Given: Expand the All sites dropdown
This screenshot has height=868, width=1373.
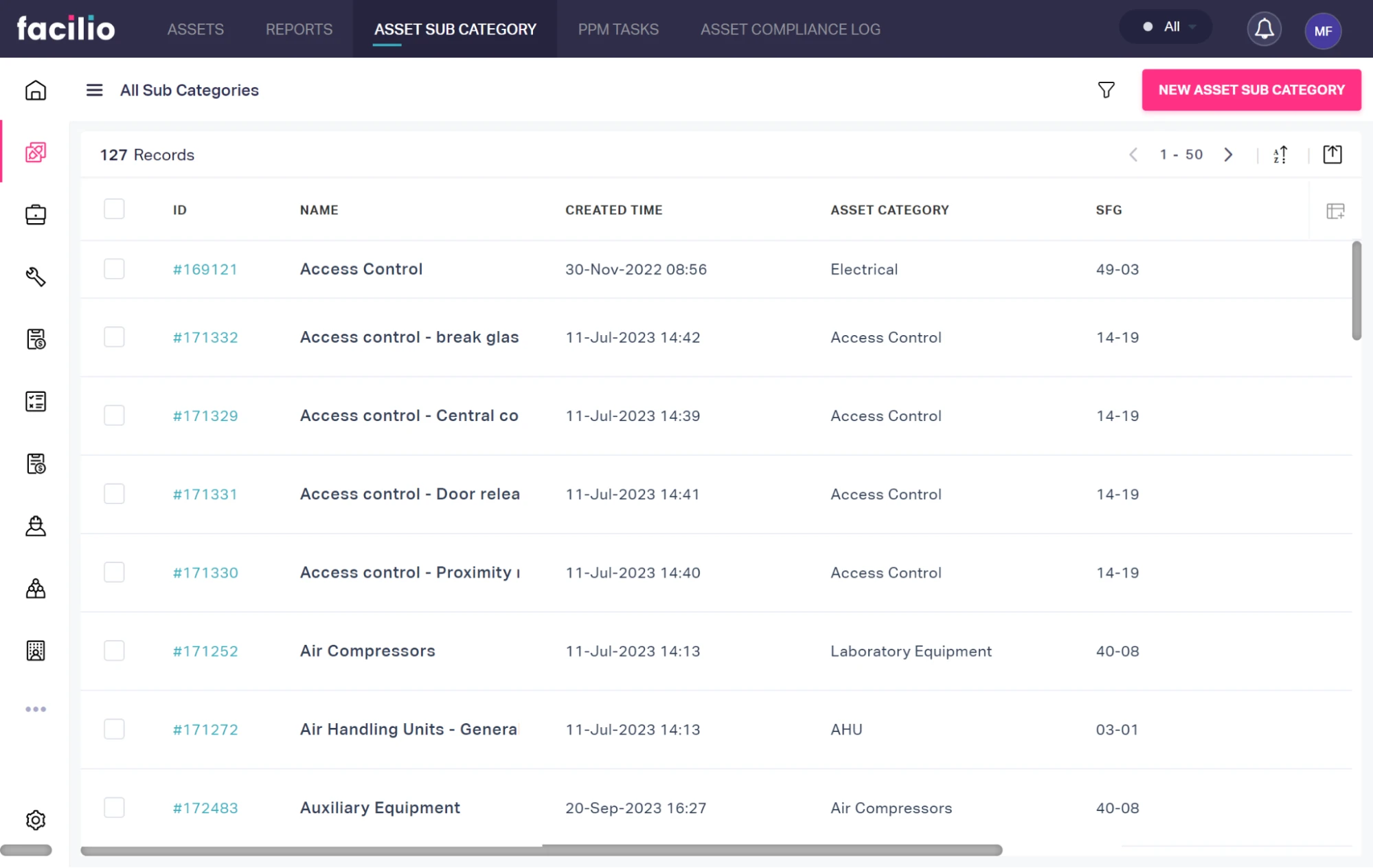Looking at the screenshot, I should 1171,27.
